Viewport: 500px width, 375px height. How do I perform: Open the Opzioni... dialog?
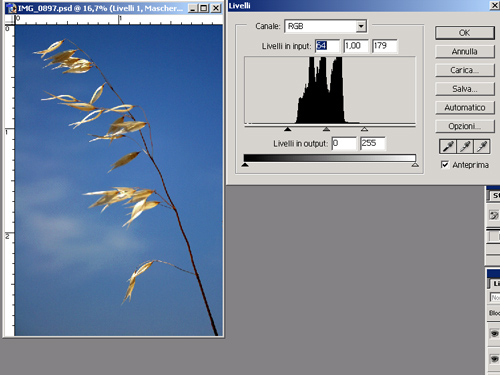465,126
